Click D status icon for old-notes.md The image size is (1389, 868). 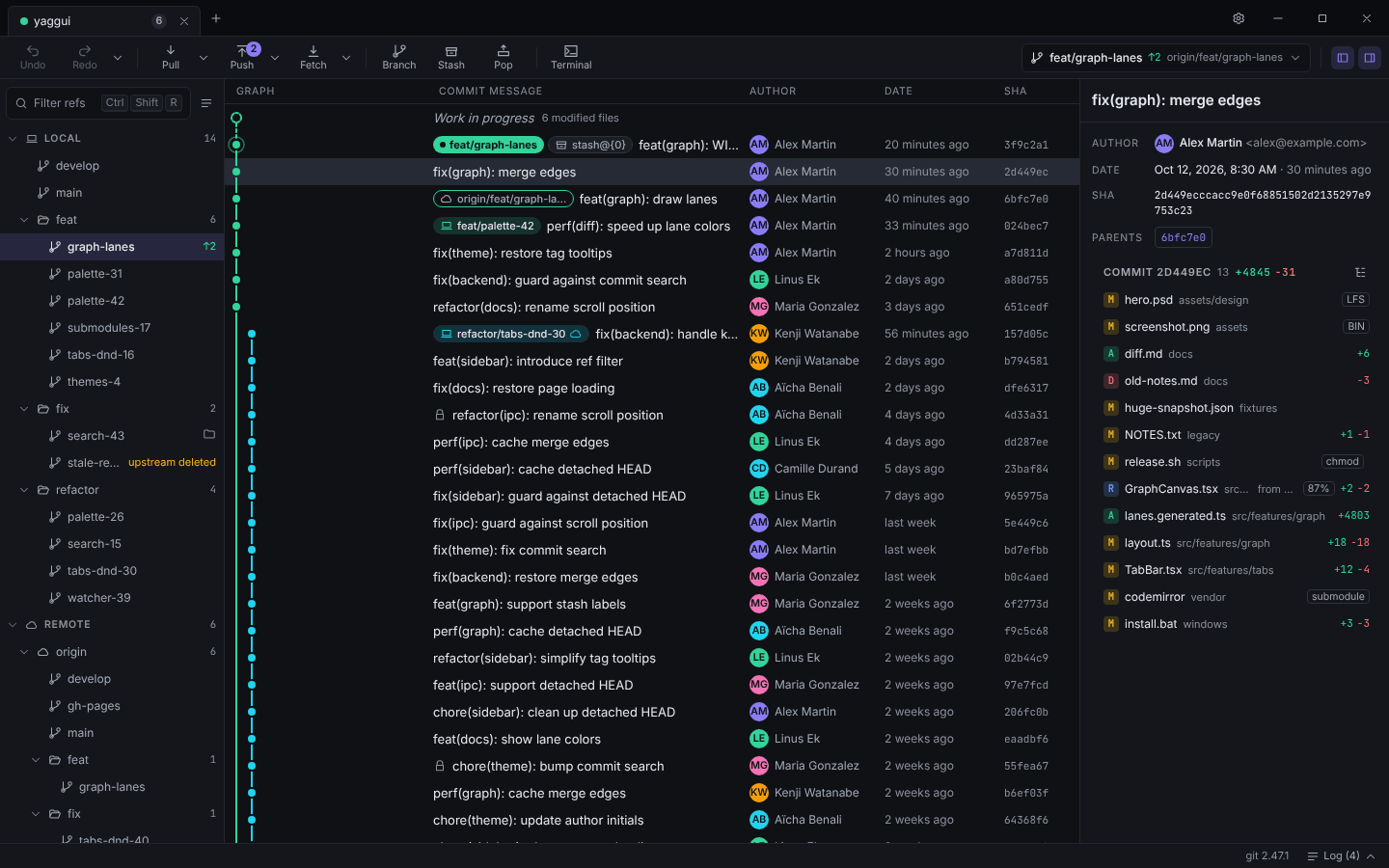click(x=1111, y=381)
